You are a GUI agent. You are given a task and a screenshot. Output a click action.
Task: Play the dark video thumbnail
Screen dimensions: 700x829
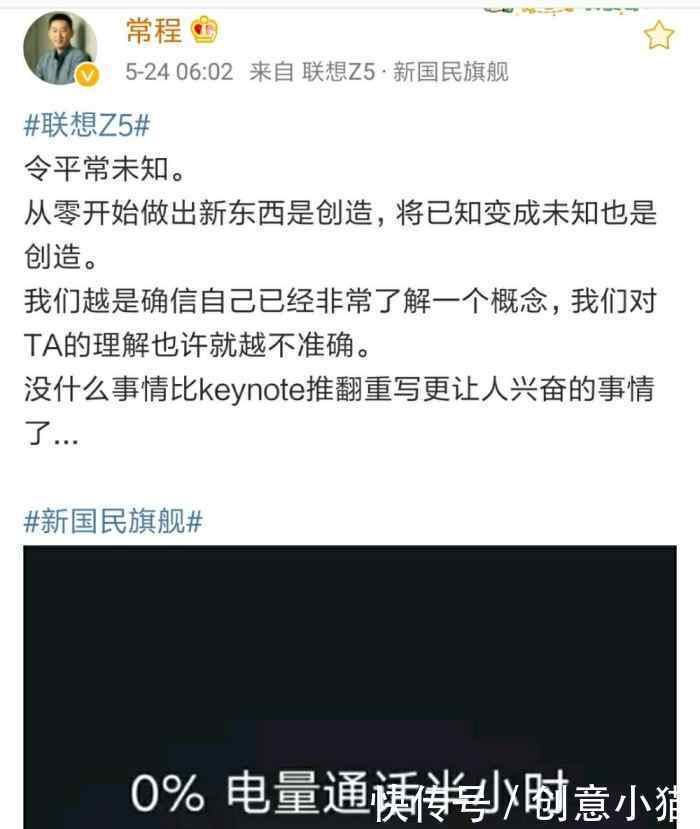[x=349, y=687]
